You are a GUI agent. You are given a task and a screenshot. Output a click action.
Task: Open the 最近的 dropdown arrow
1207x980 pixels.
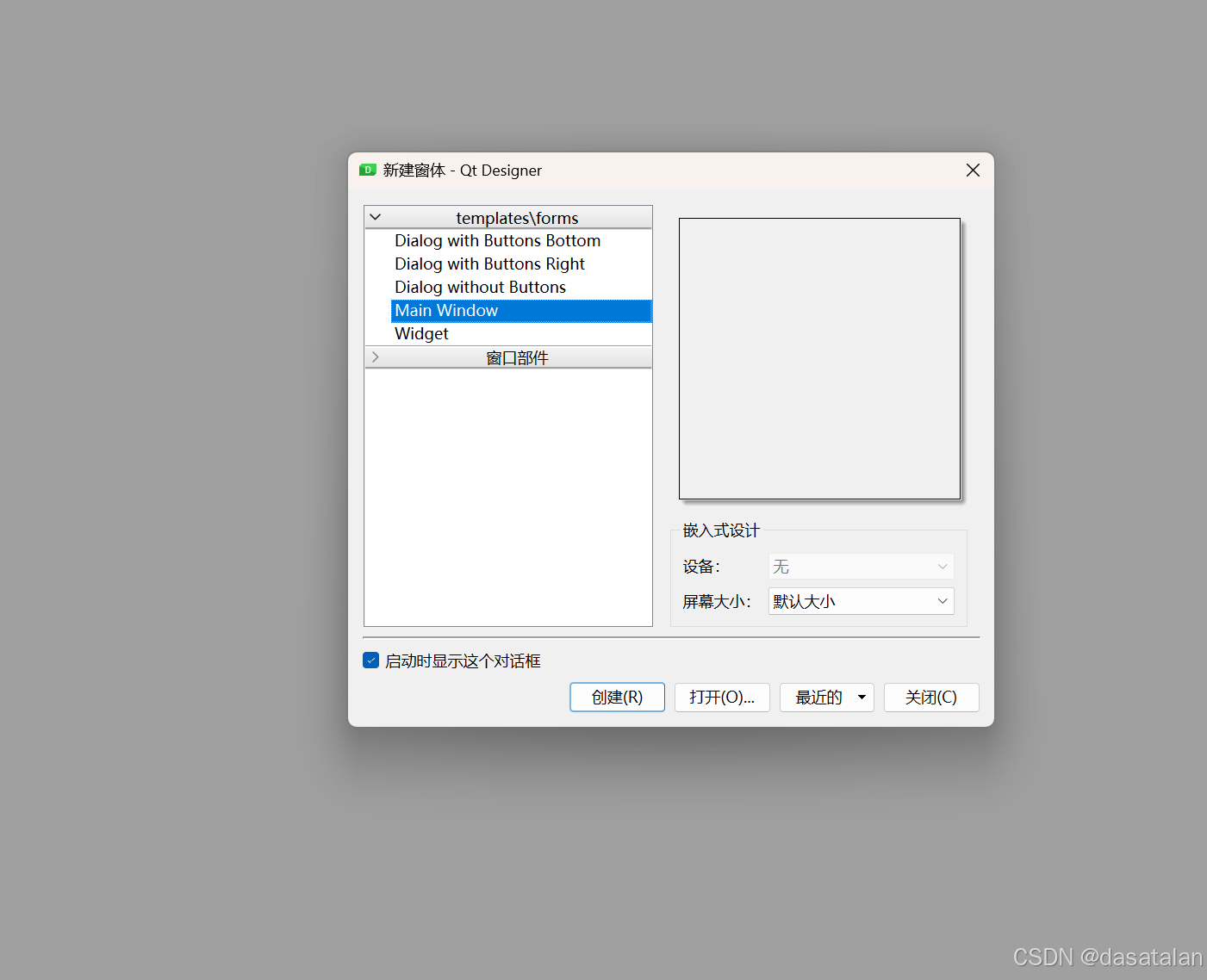coord(862,698)
